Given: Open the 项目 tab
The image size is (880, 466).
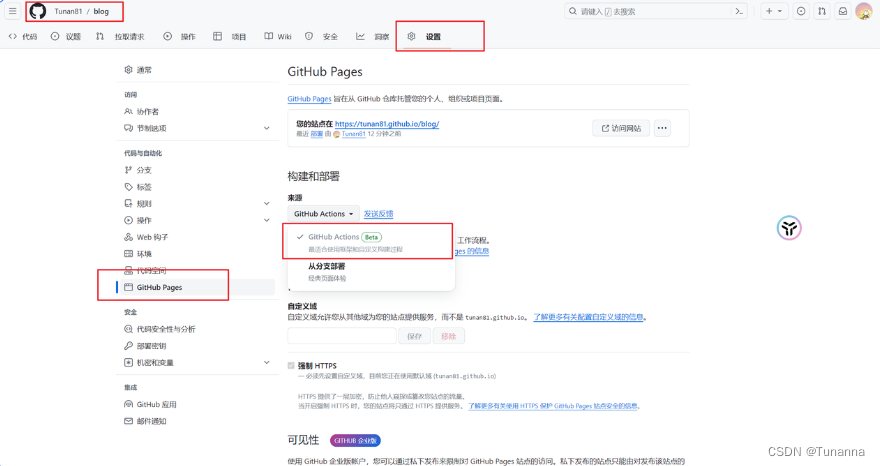Looking at the screenshot, I should tap(230, 36).
